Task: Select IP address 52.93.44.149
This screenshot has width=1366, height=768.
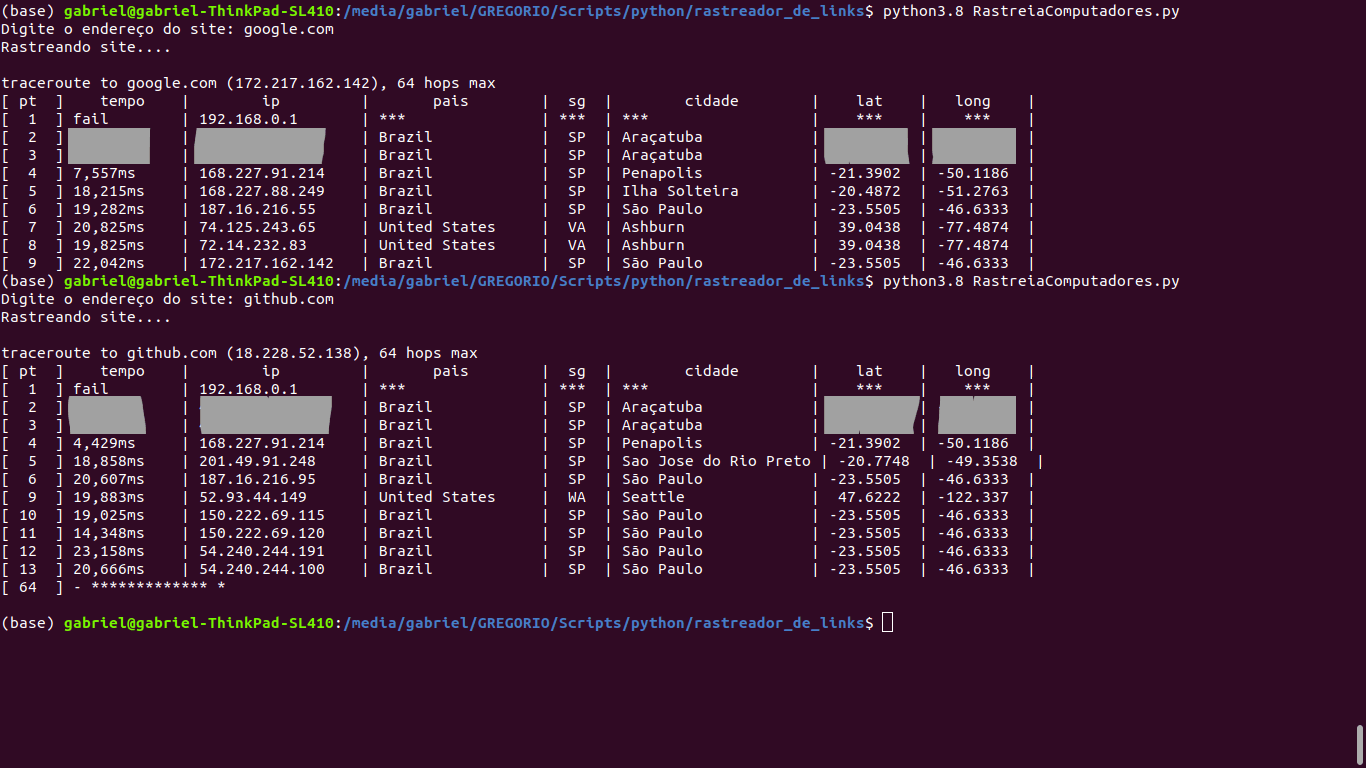Action: pyautogui.click(x=252, y=497)
